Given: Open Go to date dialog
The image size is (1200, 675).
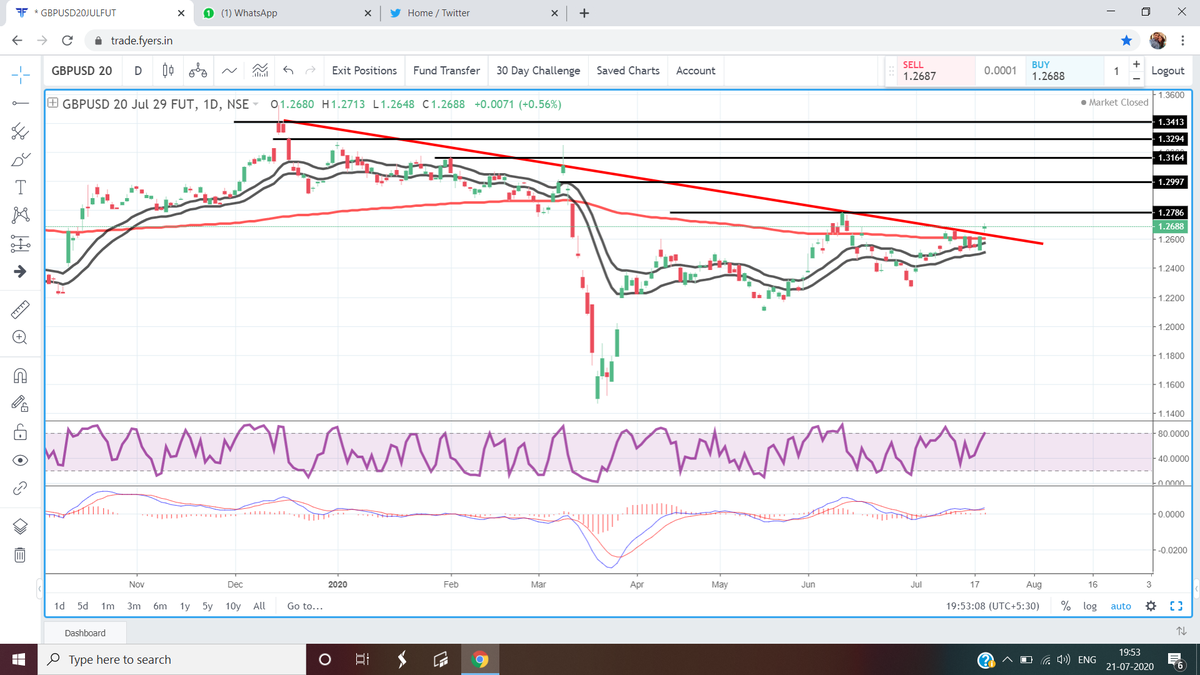Looking at the screenshot, I should tap(304, 606).
